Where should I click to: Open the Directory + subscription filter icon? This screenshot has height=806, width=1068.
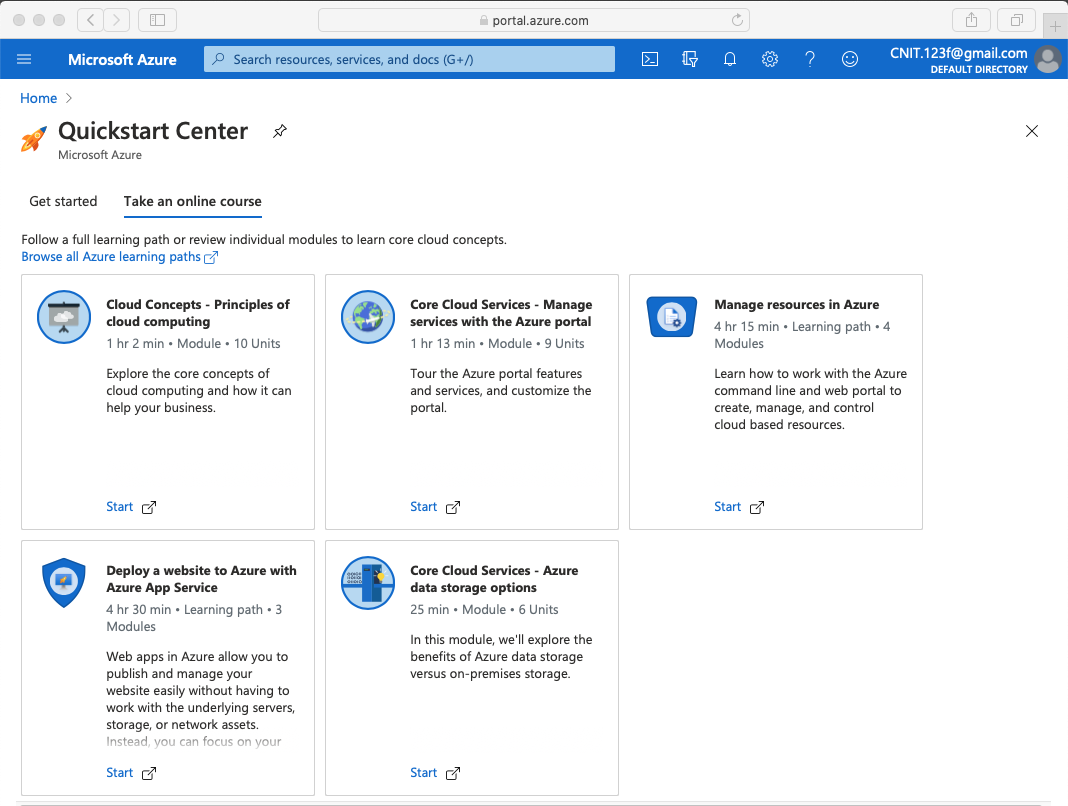690,59
